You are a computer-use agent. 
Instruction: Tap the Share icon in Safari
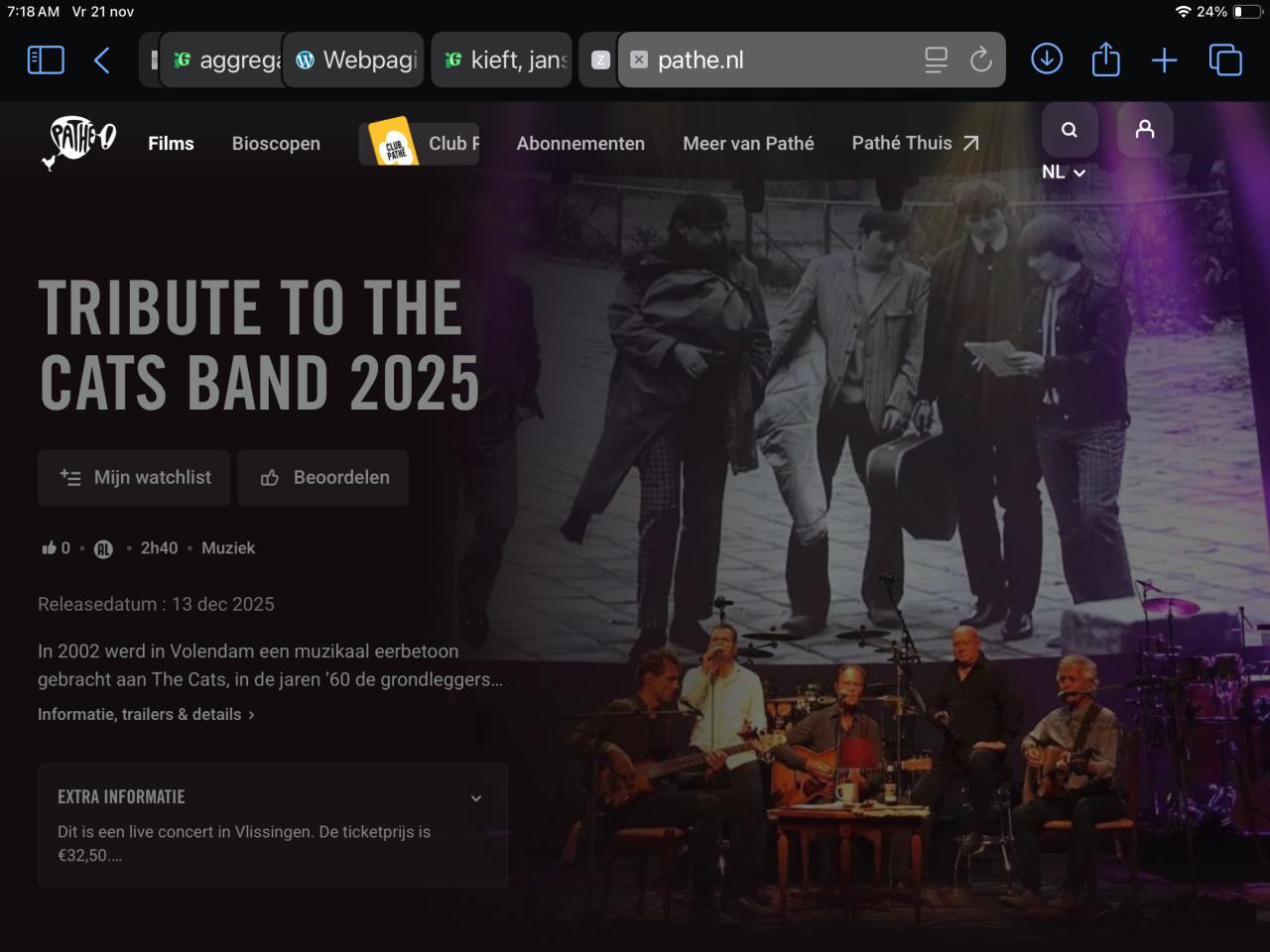(x=1105, y=60)
